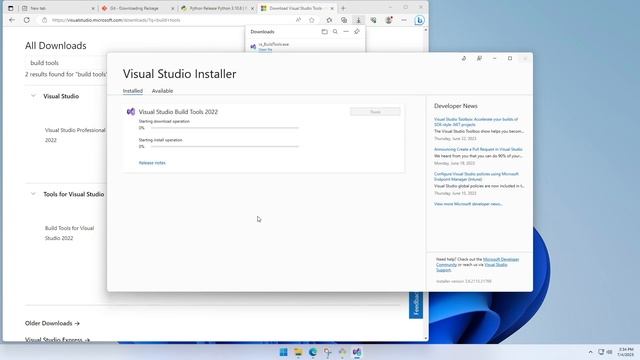Viewport: 640px width, 360px height.
Task: Click the download operation progress bar
Action: [224, 128]
